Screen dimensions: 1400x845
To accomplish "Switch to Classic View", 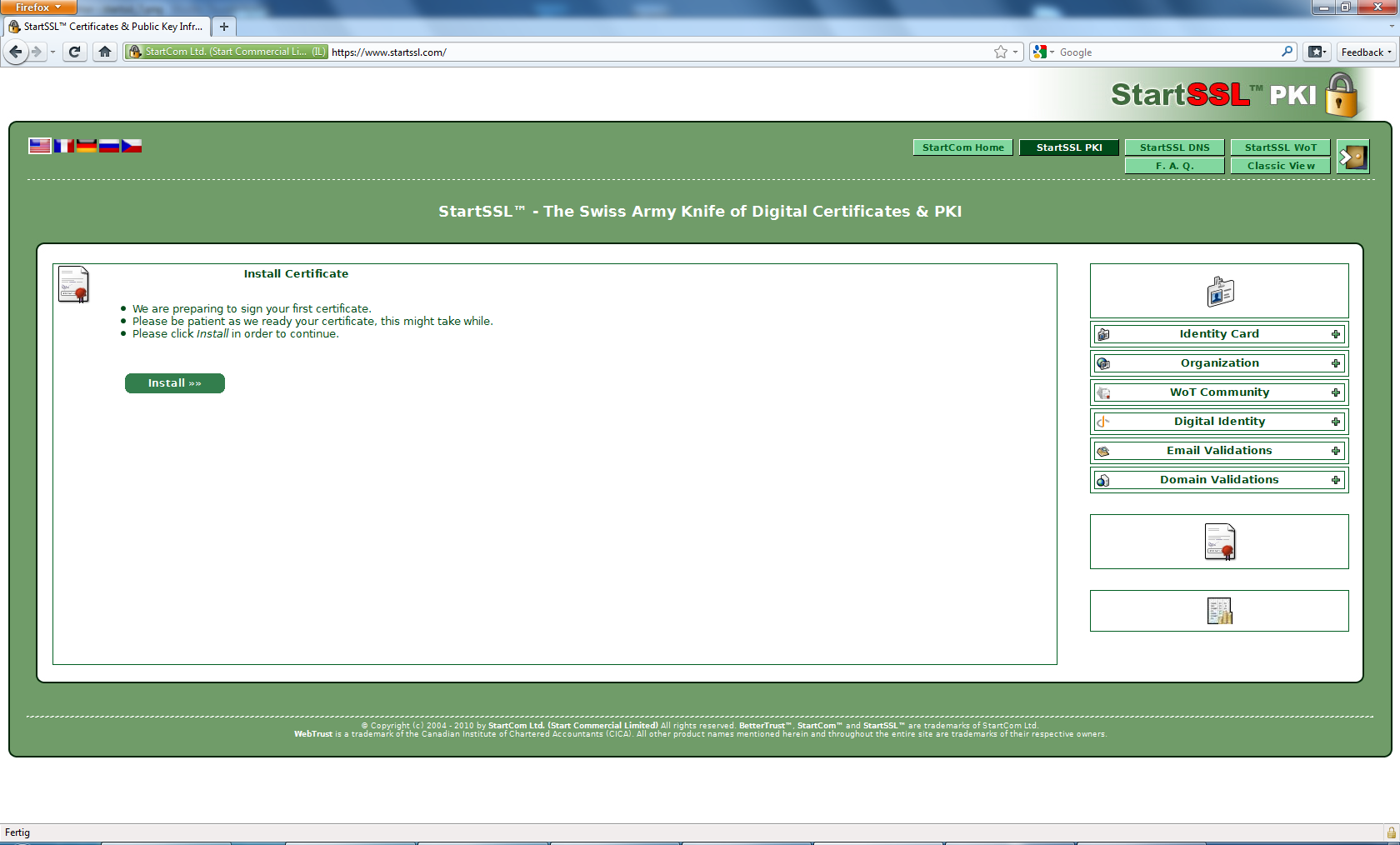I will point(1281,166).
